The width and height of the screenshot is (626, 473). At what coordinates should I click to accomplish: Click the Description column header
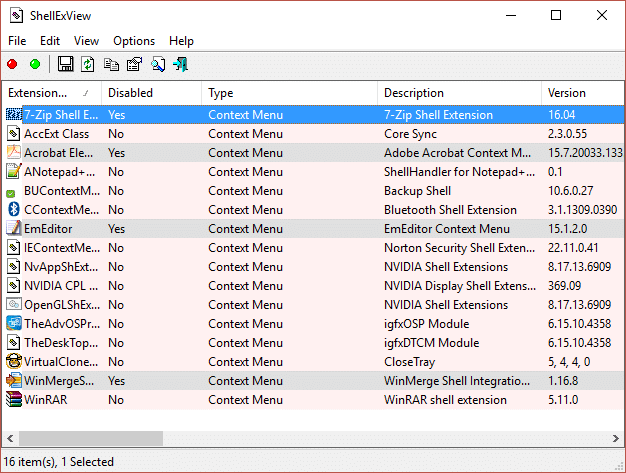coord(458,93)
